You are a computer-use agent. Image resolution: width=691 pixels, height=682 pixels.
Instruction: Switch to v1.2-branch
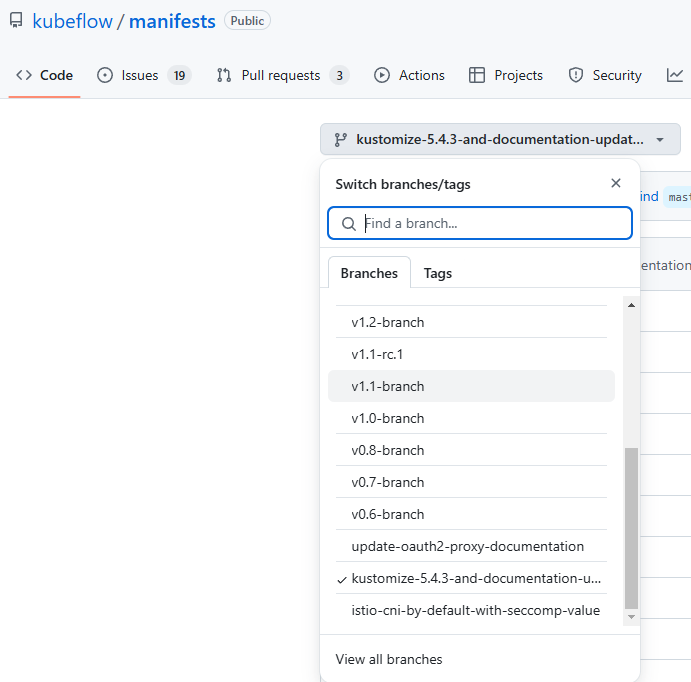point(472,322)
